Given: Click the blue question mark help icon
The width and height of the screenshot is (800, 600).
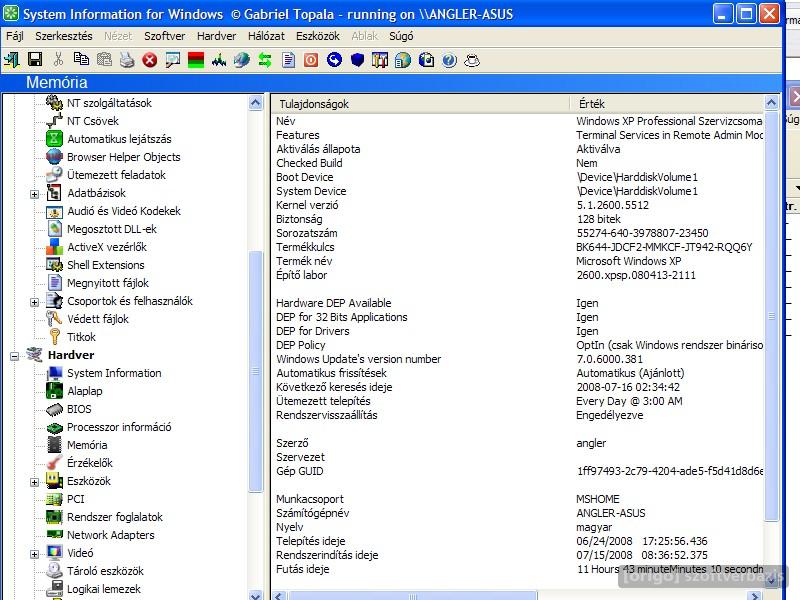Looking at the screenshot, I should point(449,60).
